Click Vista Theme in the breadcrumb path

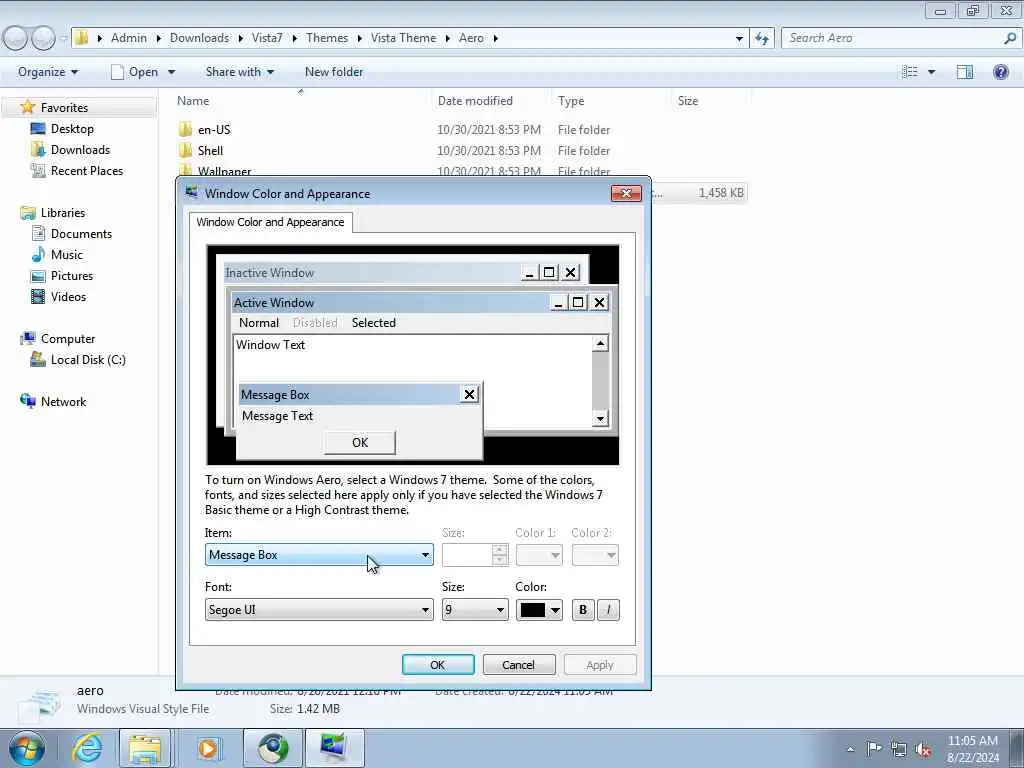tap(403, 38)
